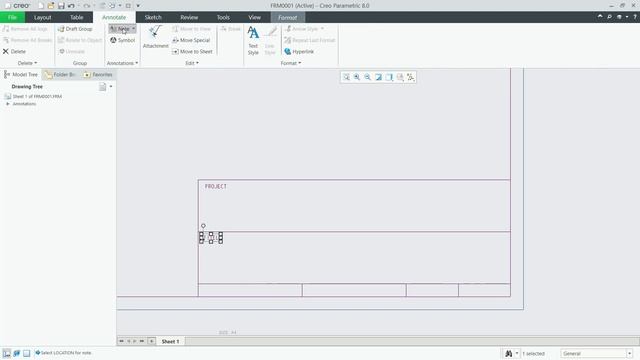Open the Text Style dialog

pos(253,40)
